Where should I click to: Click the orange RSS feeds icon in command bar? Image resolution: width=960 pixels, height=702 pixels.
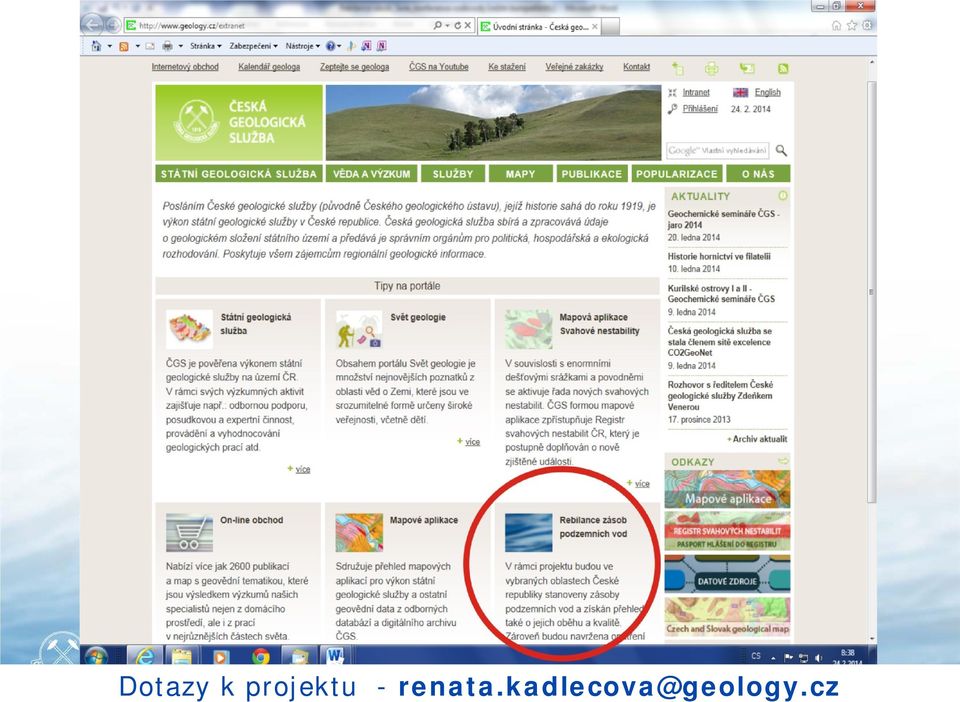(124, 46)
